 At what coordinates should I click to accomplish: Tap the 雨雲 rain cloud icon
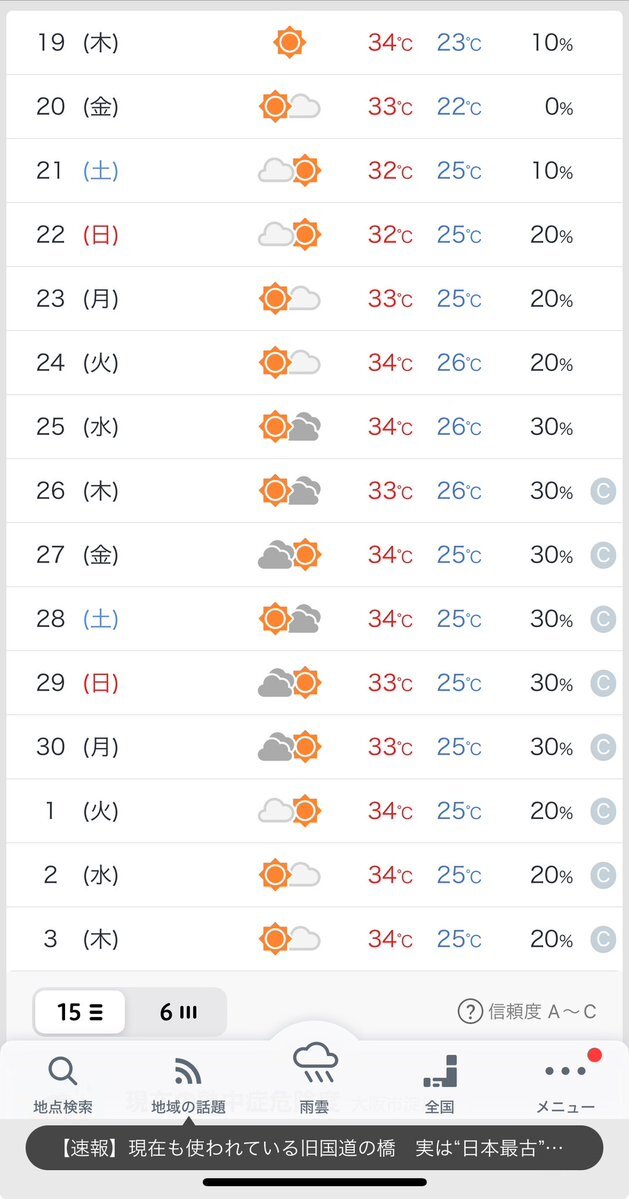[315, 1064]
